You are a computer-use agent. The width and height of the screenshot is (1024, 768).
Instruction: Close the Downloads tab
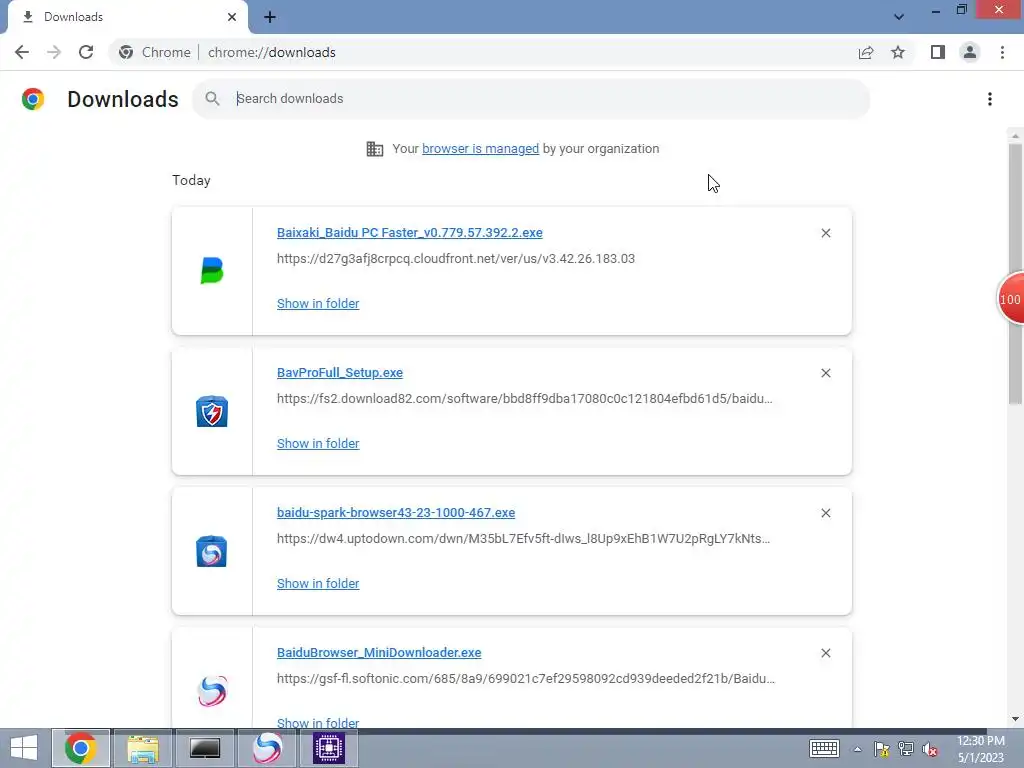tap(232, 17)
